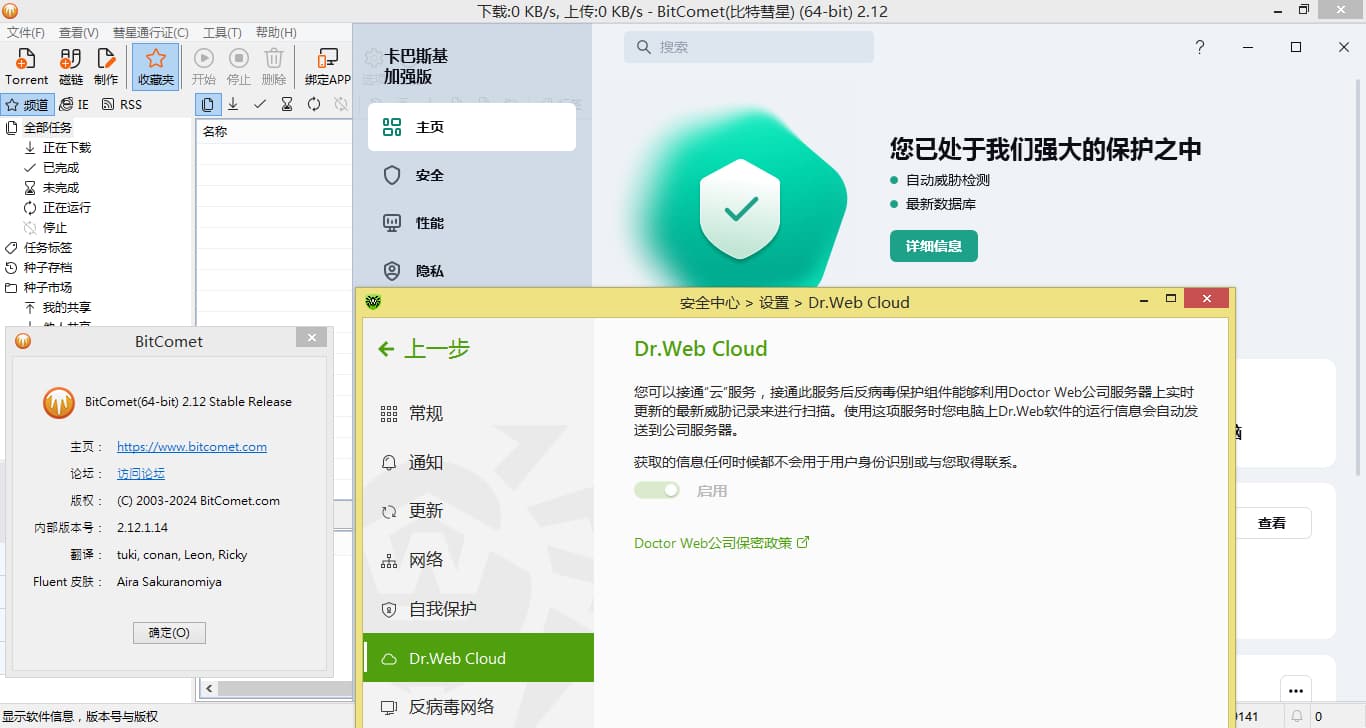This screenshot has width=1366, height=728.
Task: Switch to the 频道 tab
Action: pyautogui.click(x=27, y=104)
